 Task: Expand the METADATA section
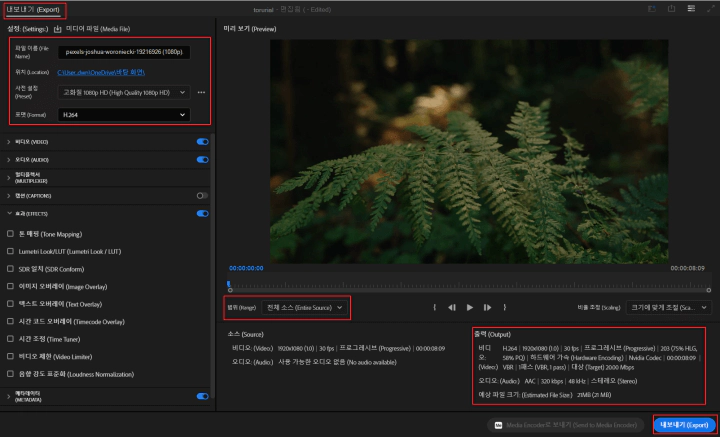9,396
